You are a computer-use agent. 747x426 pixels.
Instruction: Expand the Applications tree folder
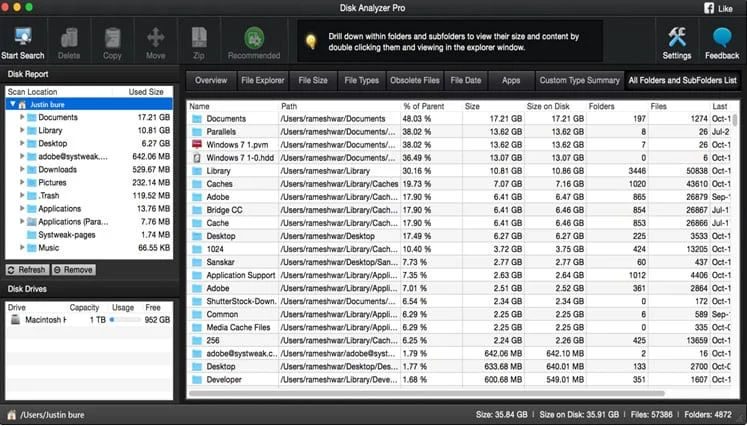point(22,208)
